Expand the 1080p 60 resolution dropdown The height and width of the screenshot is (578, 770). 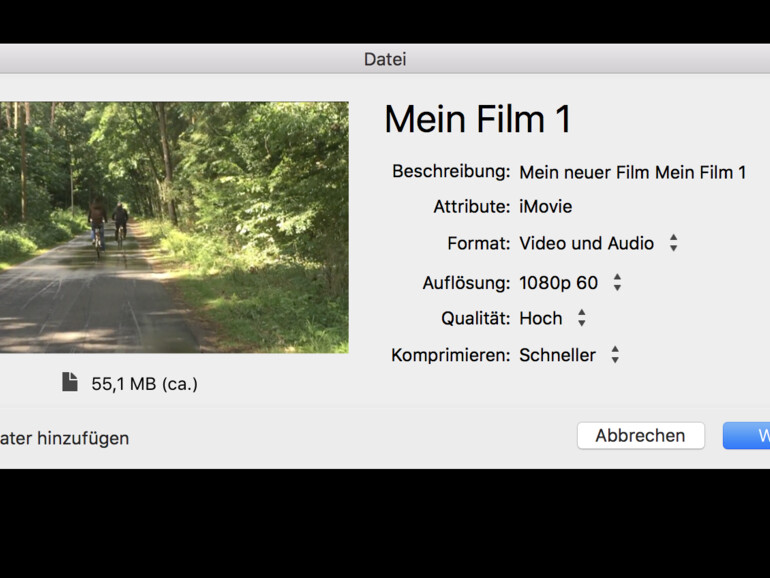click(558, 283)
